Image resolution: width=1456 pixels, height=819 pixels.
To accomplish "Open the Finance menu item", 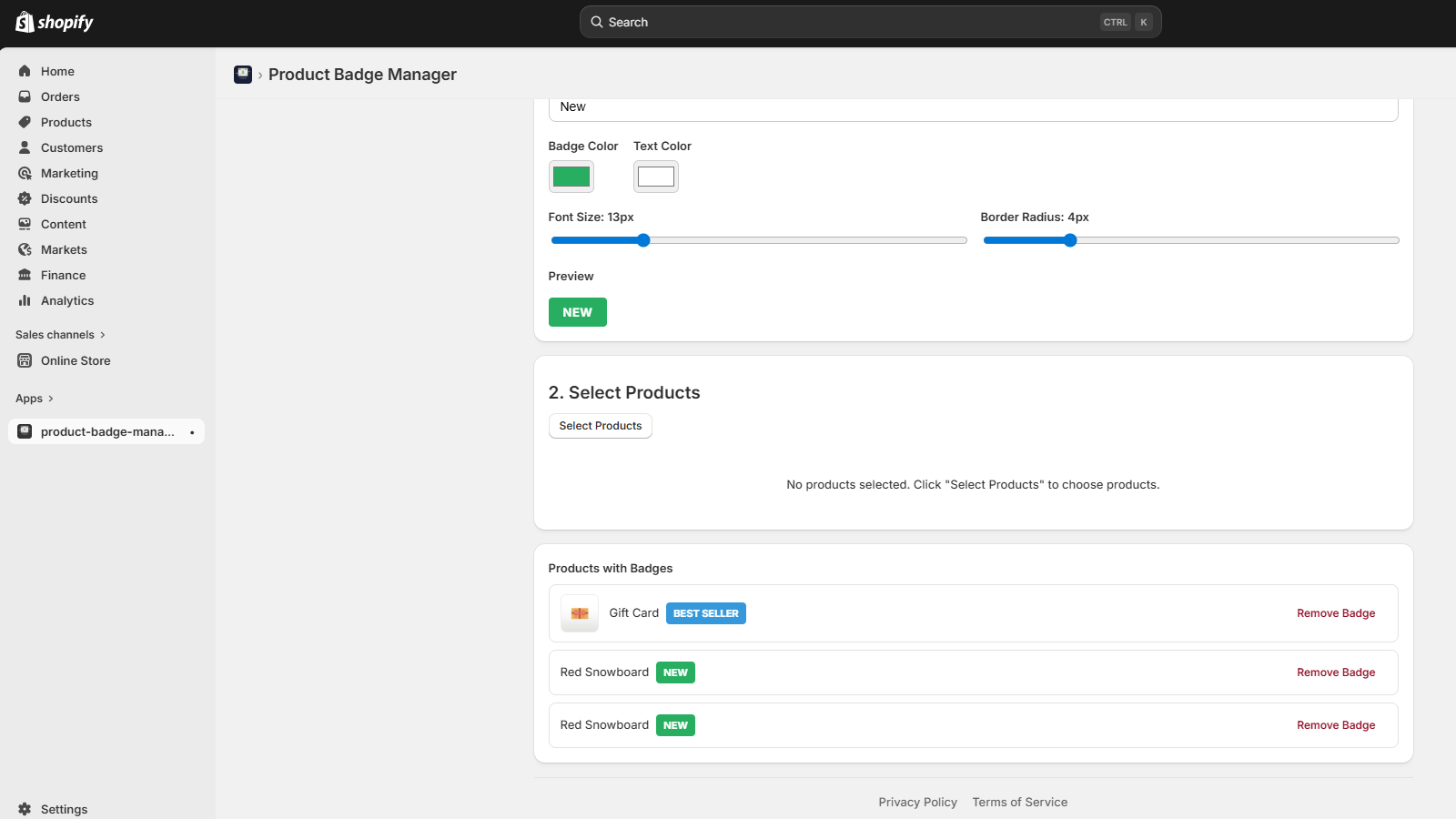I will 63,275.
